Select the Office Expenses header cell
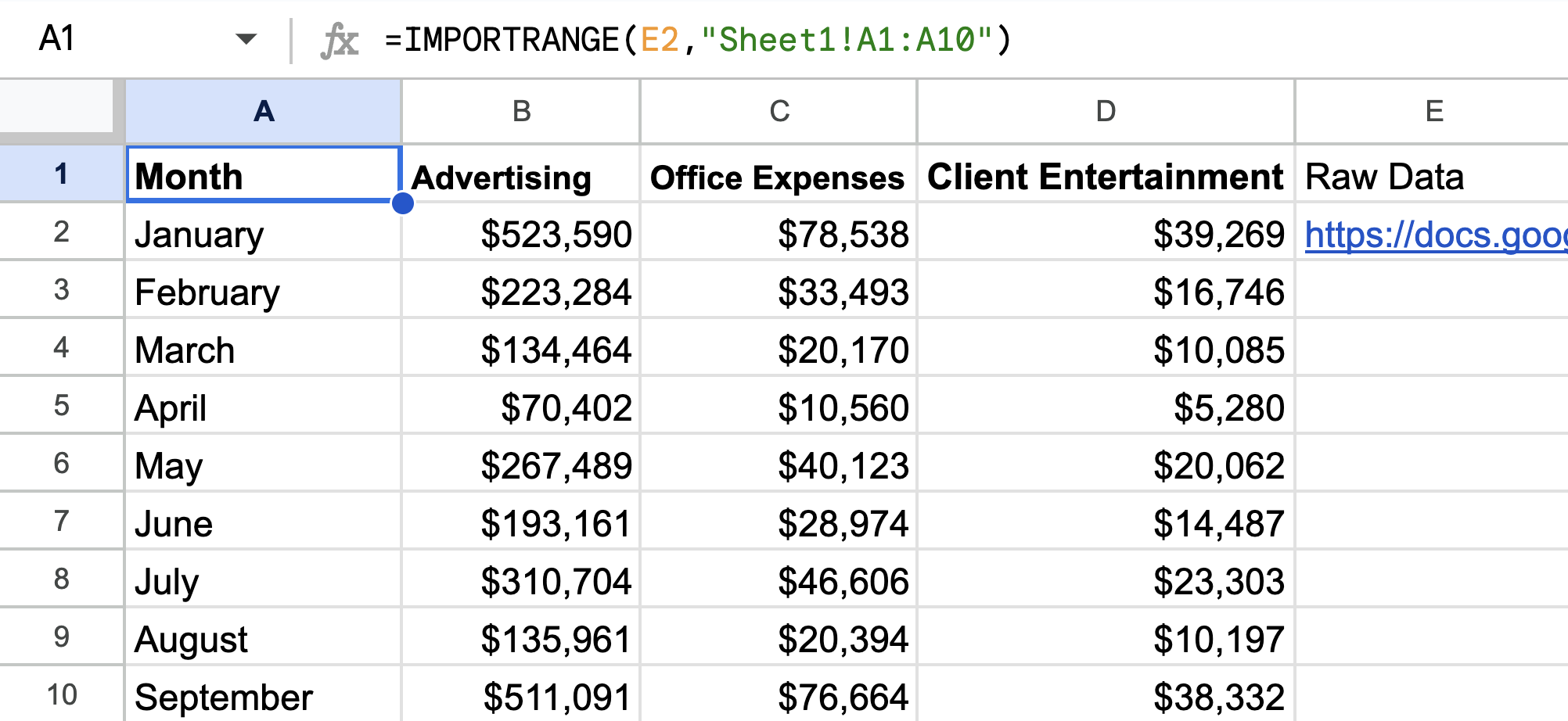 [x=779, y=174]
